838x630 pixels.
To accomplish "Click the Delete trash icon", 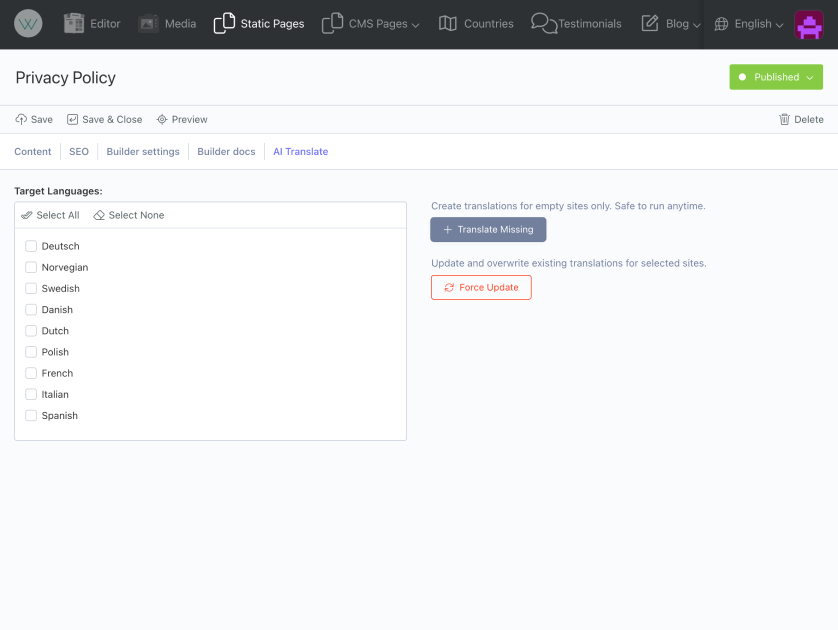I will click(784, 120).
